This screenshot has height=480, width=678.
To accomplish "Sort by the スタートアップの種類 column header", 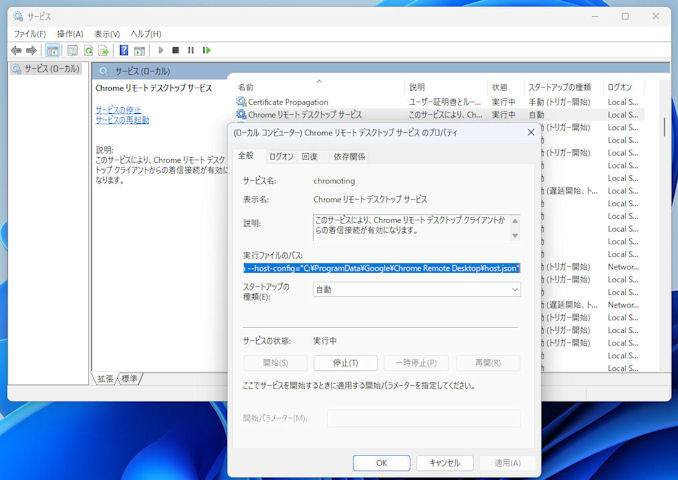I will [563, 87].
